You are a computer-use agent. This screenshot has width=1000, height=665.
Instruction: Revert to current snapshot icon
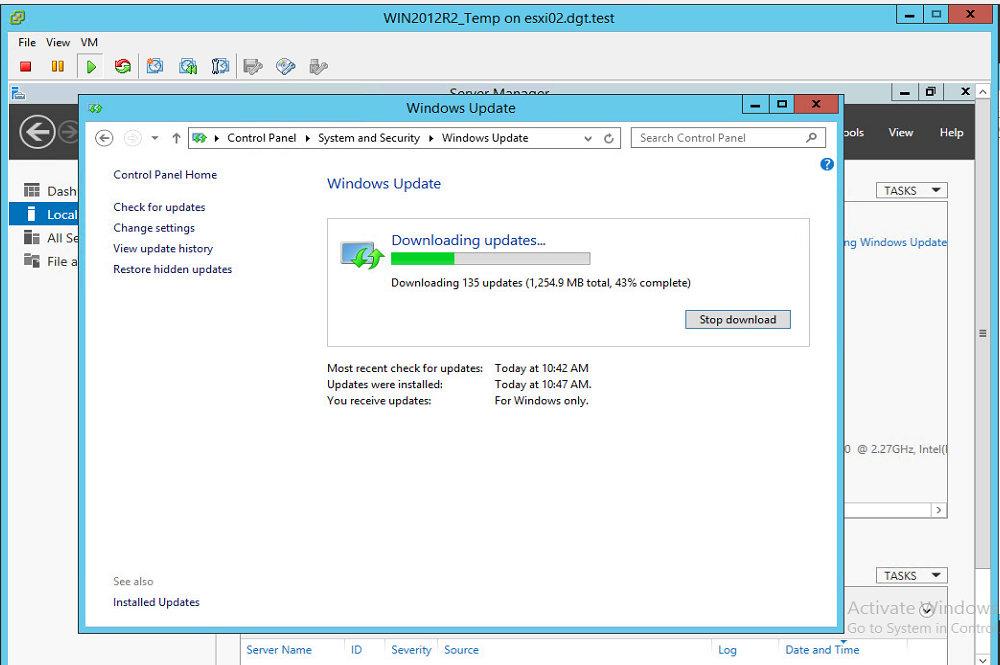(188, 66)
